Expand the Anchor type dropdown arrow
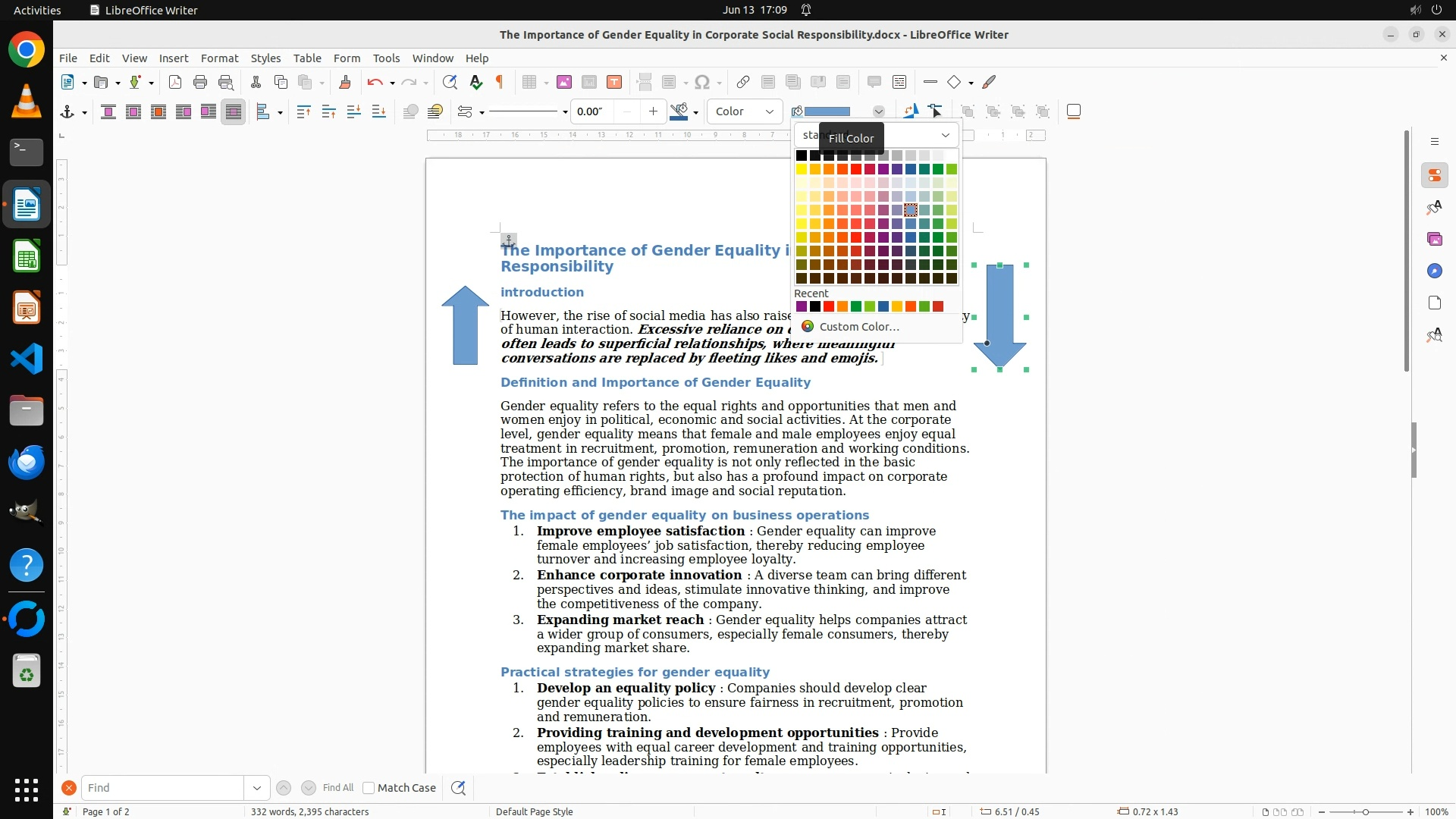The image size is (1456, 819). point(84,112)
